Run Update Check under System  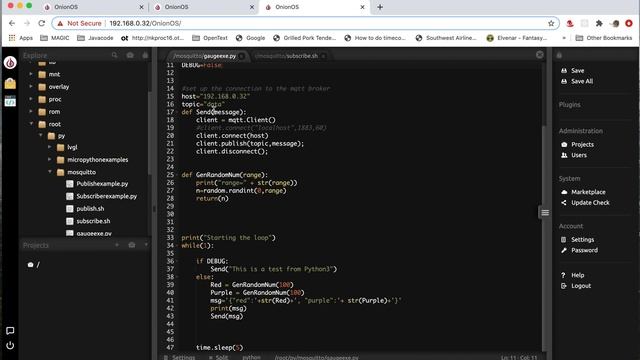coord(590,202)
